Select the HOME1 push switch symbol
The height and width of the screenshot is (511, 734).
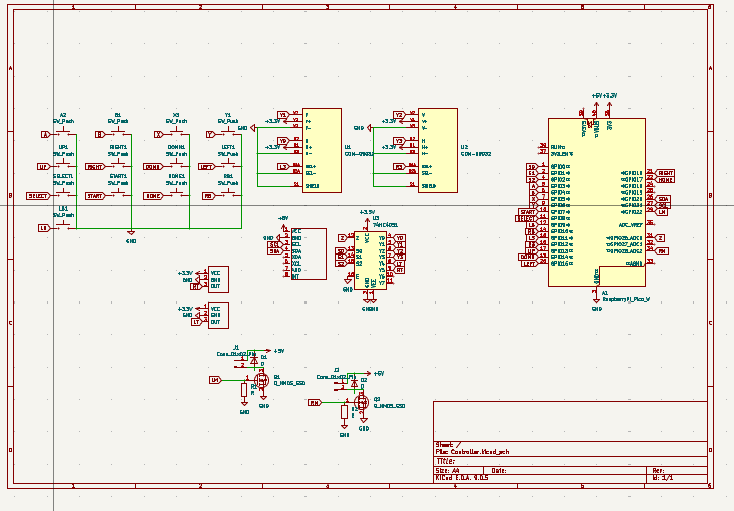point(176,194)
